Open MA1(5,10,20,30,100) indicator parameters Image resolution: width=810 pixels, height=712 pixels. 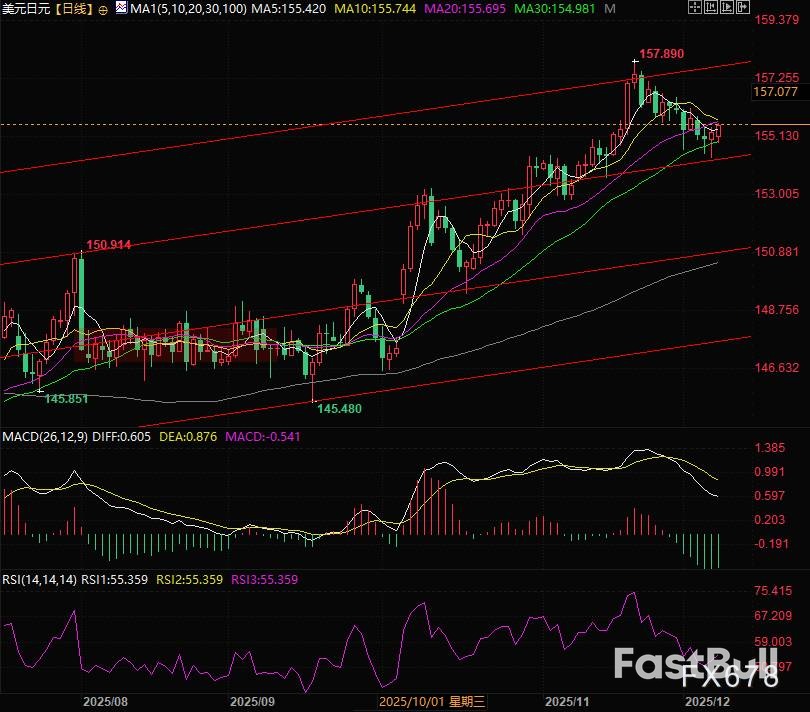(180, 9)
